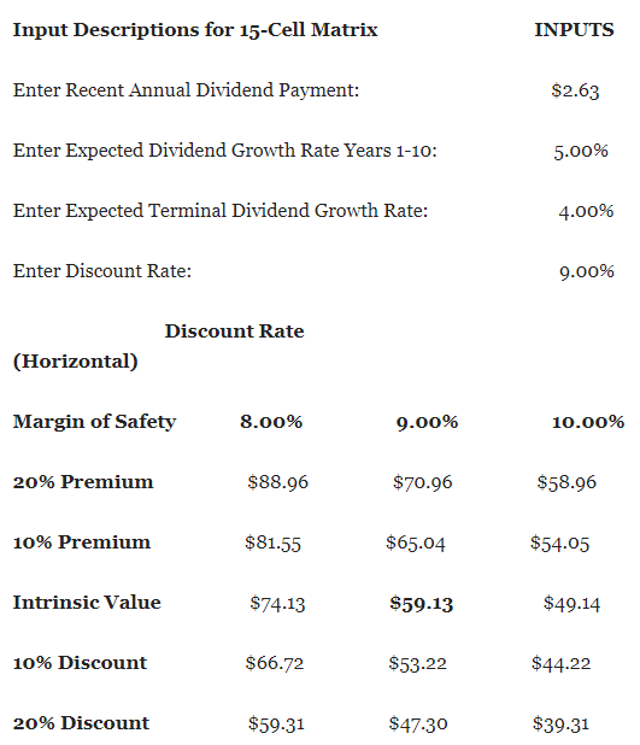The image size is (640, 745).
Task: Click the Margin of Safety row label
Action: pyautogui.click(x=94, y=422)
